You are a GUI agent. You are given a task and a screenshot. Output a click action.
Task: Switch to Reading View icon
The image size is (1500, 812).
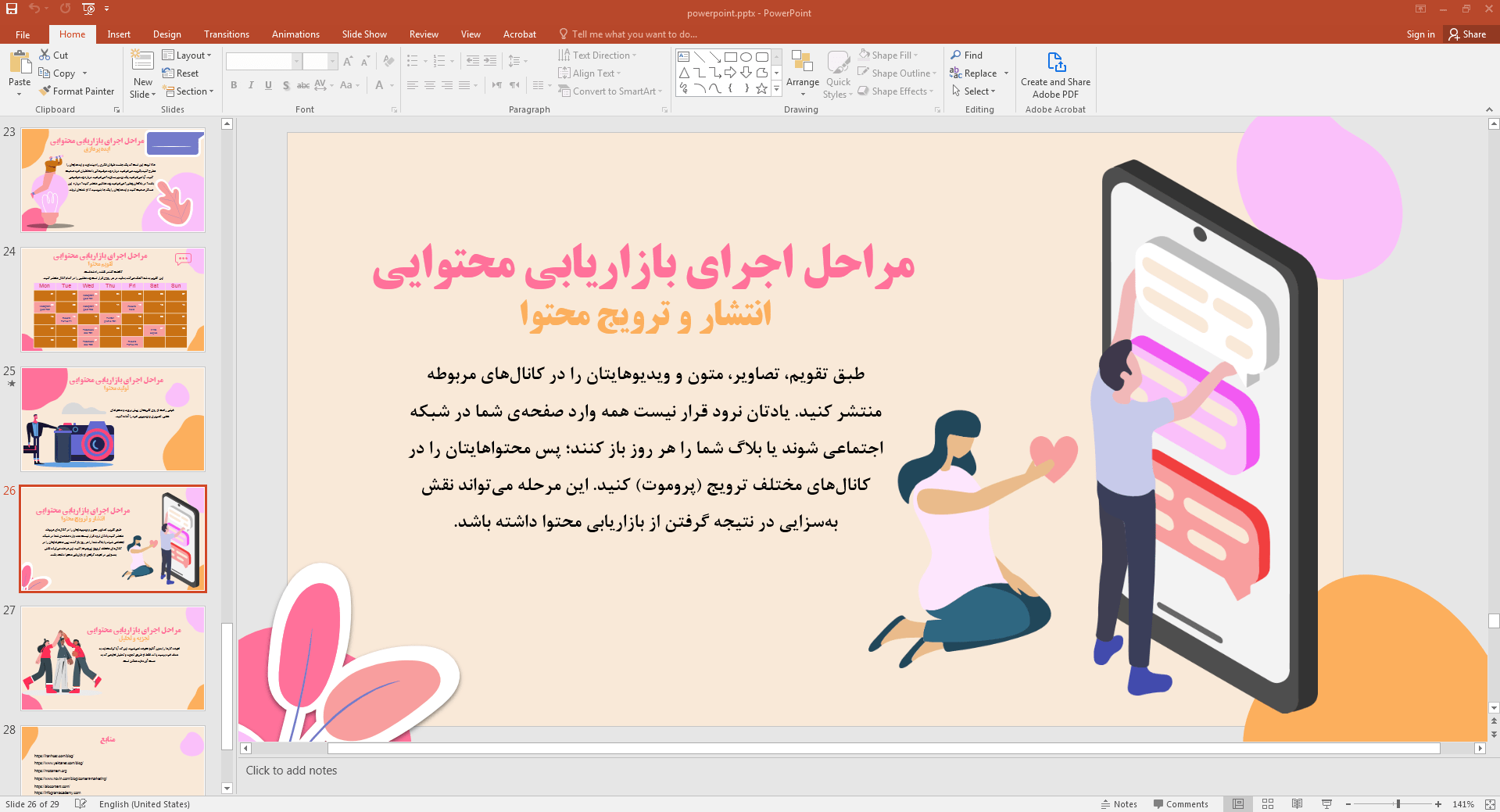1298,804
